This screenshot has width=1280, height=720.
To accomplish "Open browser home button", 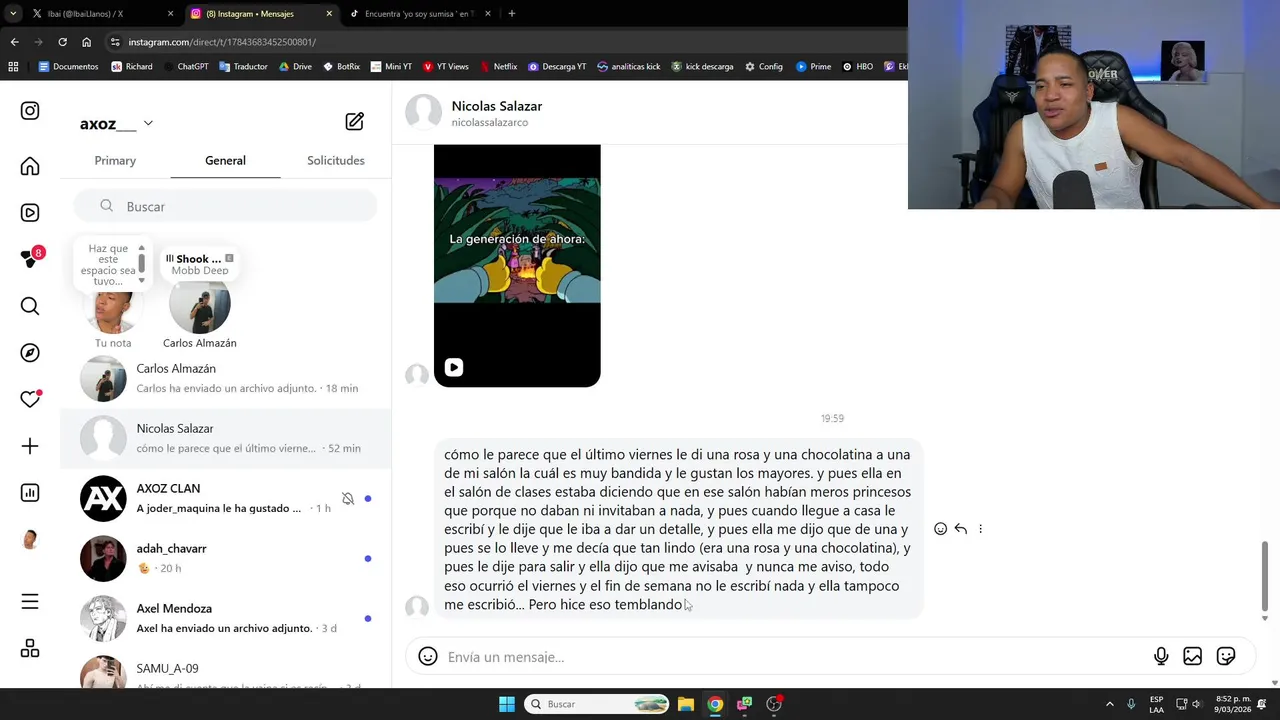I will [x=87, y=42].
